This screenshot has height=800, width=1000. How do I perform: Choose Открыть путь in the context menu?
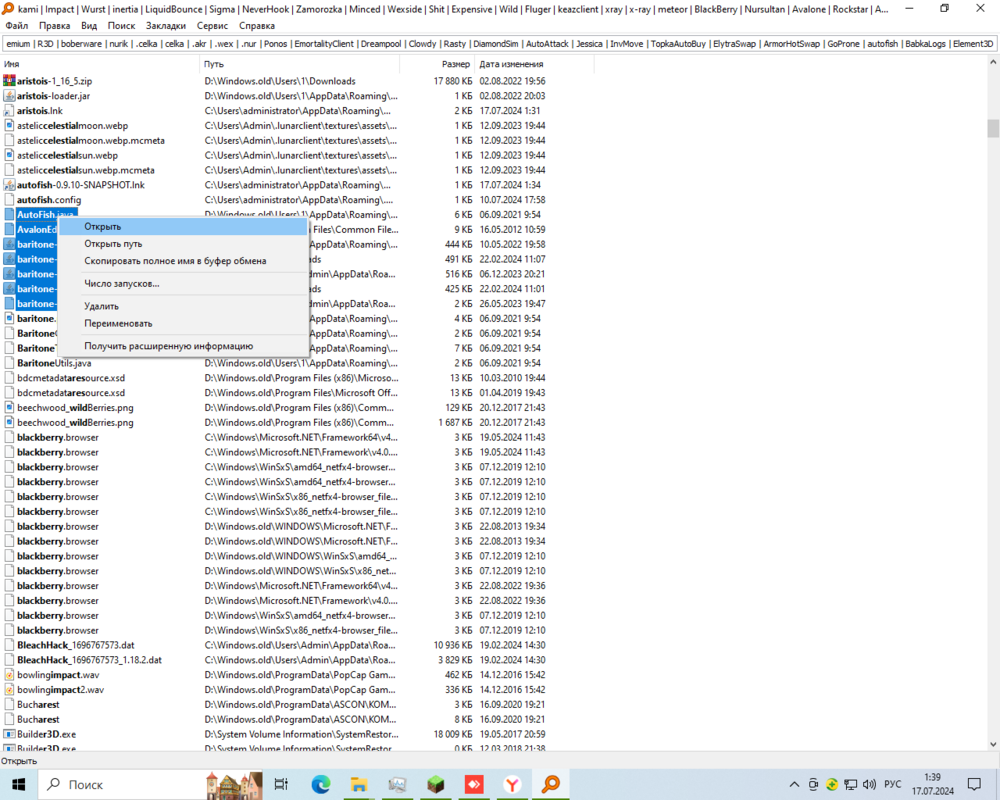tap(183, 244)
